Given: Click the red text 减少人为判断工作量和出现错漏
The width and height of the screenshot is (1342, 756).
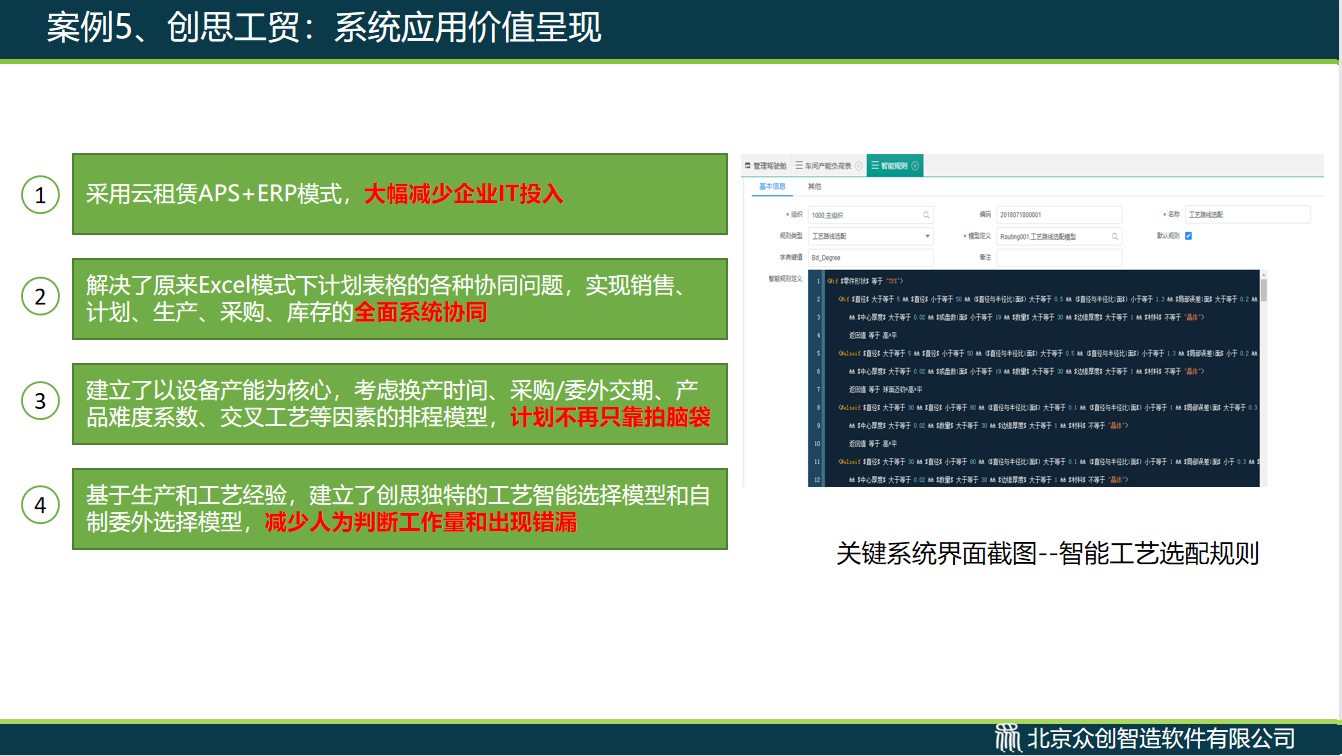Looking at the screenshot, I should 421,522.
